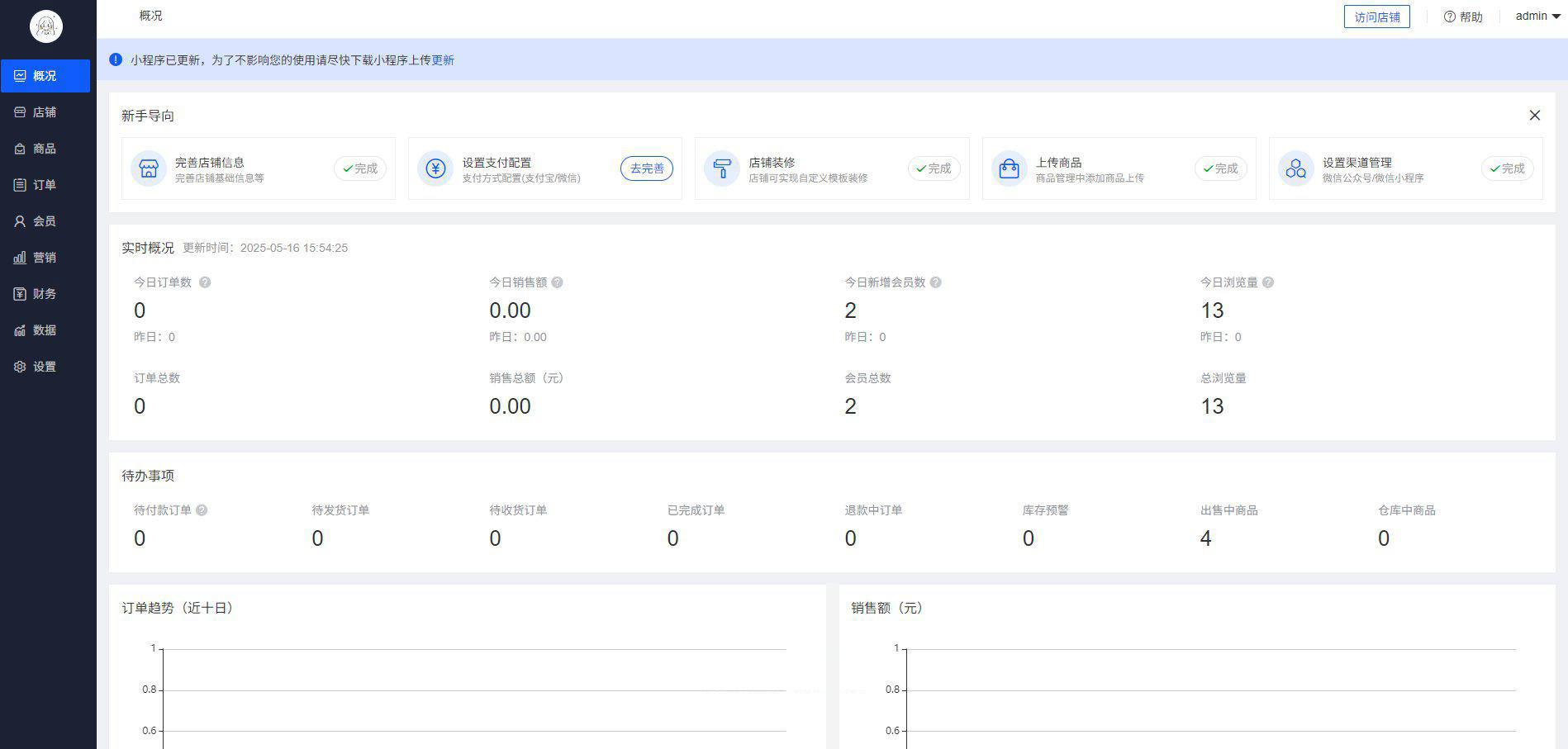Open 设置 in the left navigation
The width and height of the screenshot is (1568, 749).
pos(45,367)
